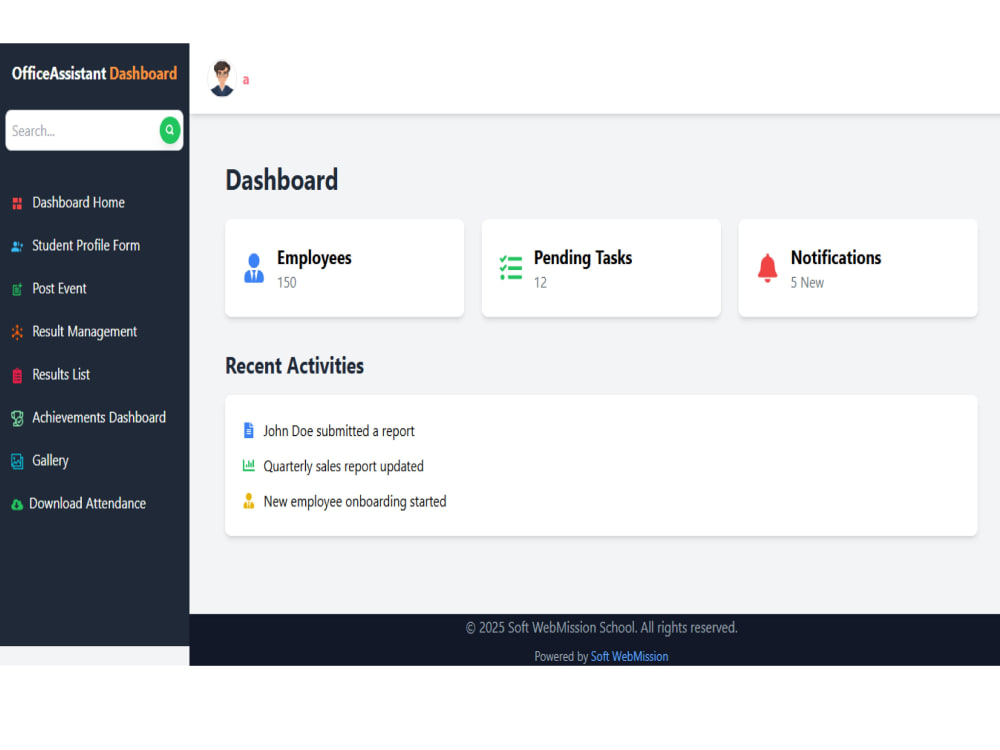Click the user avatar picture in header
The width and height of the screenshot is (1000, 750).
coord(222,78)
